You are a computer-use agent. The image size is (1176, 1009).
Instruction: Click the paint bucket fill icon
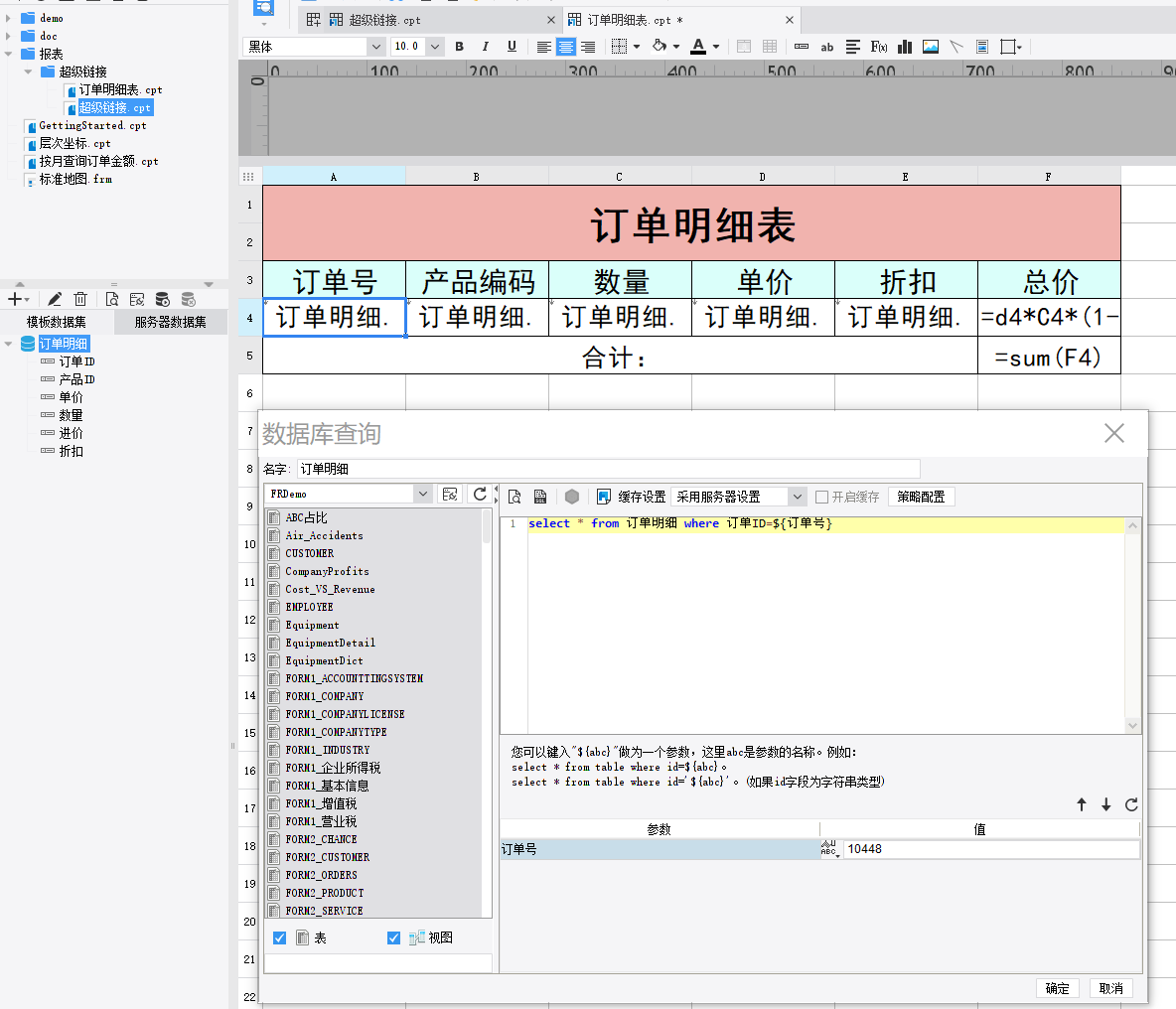point(660,47)
